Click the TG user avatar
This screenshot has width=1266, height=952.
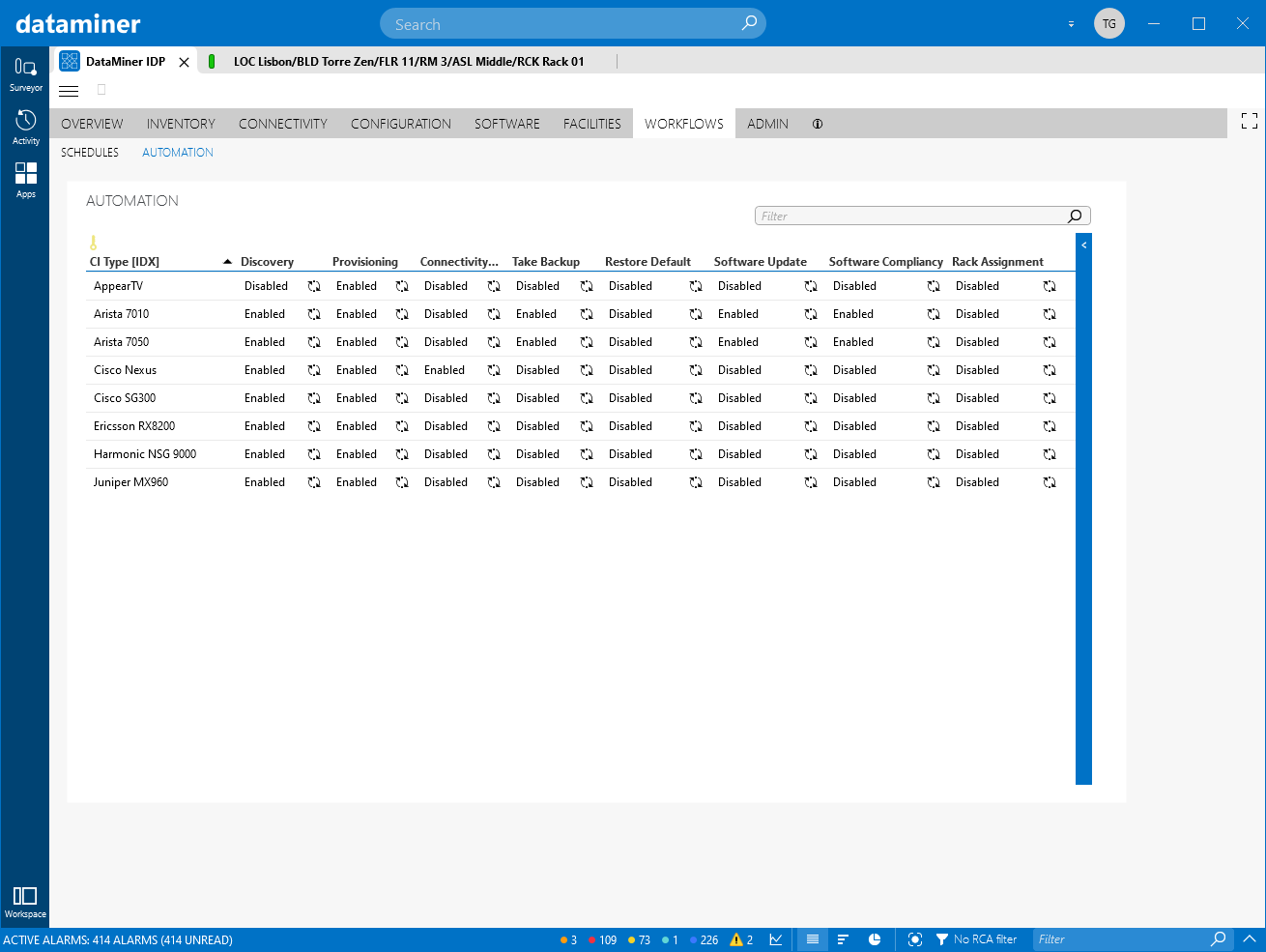(1109, 23)
